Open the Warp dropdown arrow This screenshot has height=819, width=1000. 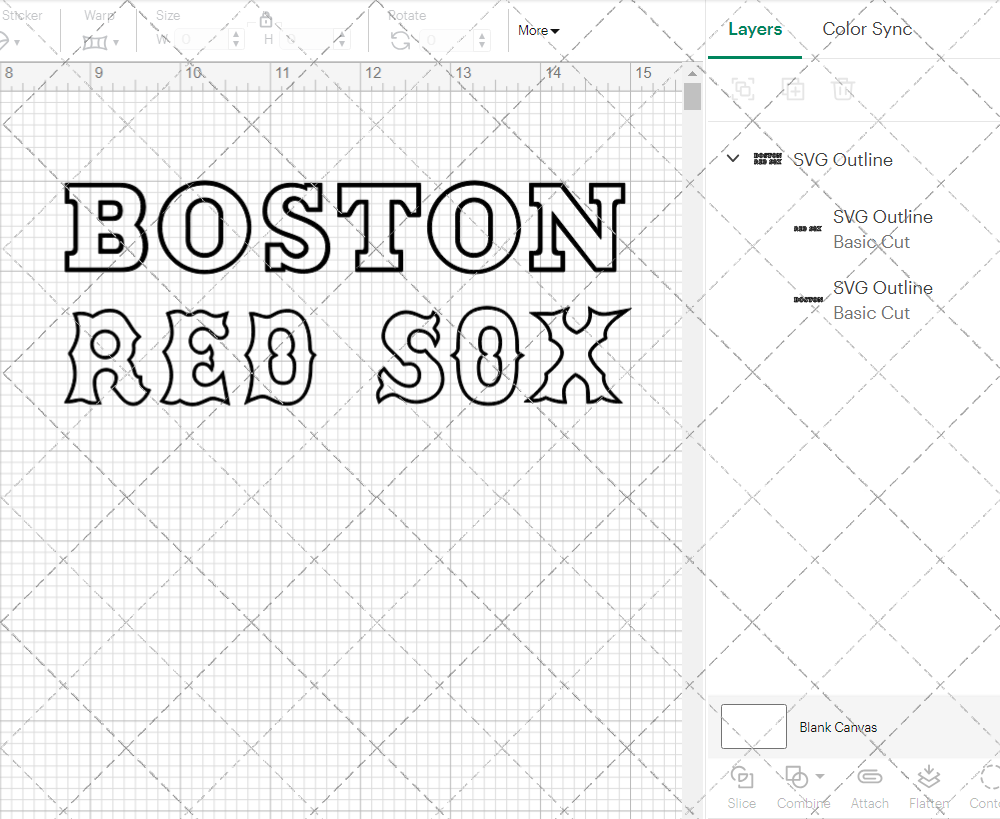[x=116, y=43]
